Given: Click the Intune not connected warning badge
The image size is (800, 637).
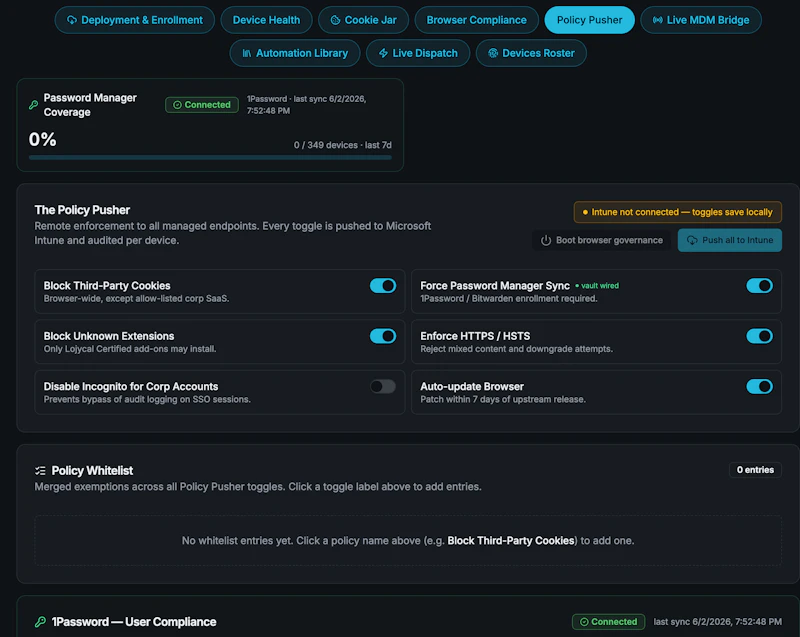Looking at the screenshot, I should (x=678, y=212).
